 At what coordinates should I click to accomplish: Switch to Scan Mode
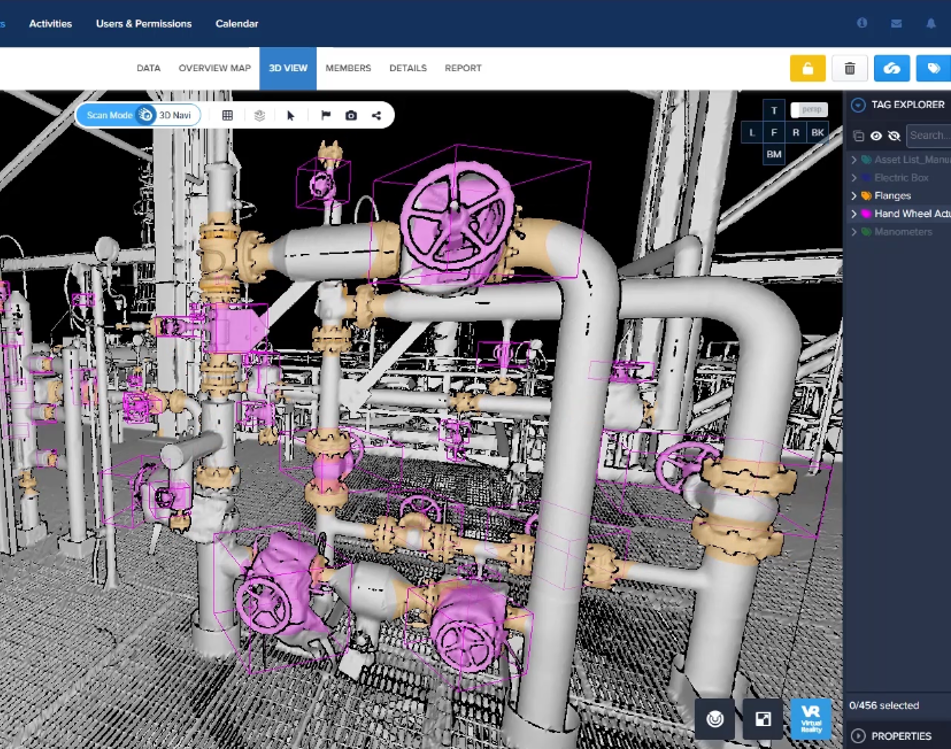[109, 115]
